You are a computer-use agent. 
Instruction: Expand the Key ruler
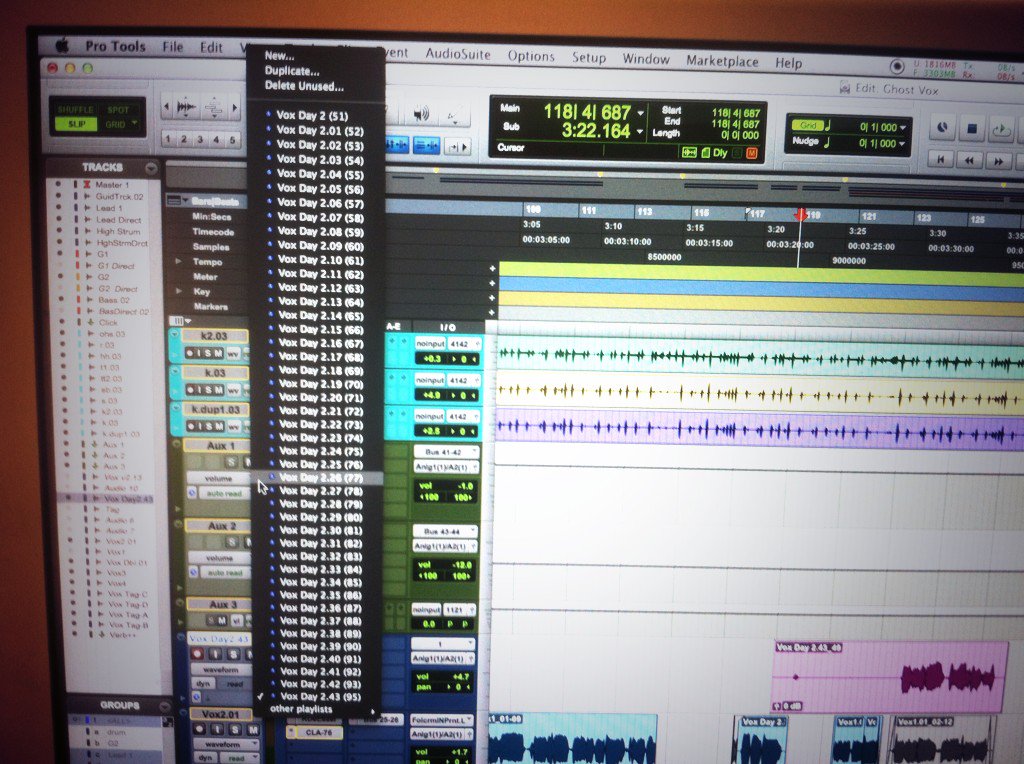178,291
